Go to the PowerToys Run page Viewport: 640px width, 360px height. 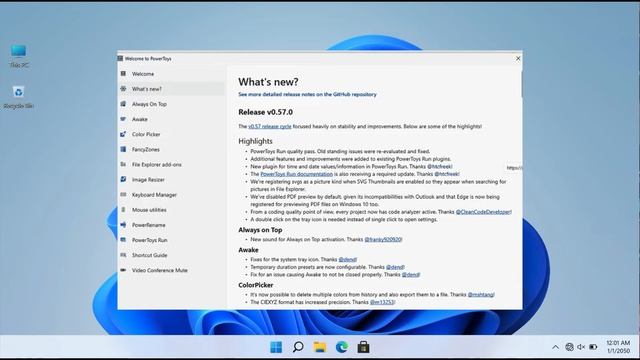pos(171,240)
